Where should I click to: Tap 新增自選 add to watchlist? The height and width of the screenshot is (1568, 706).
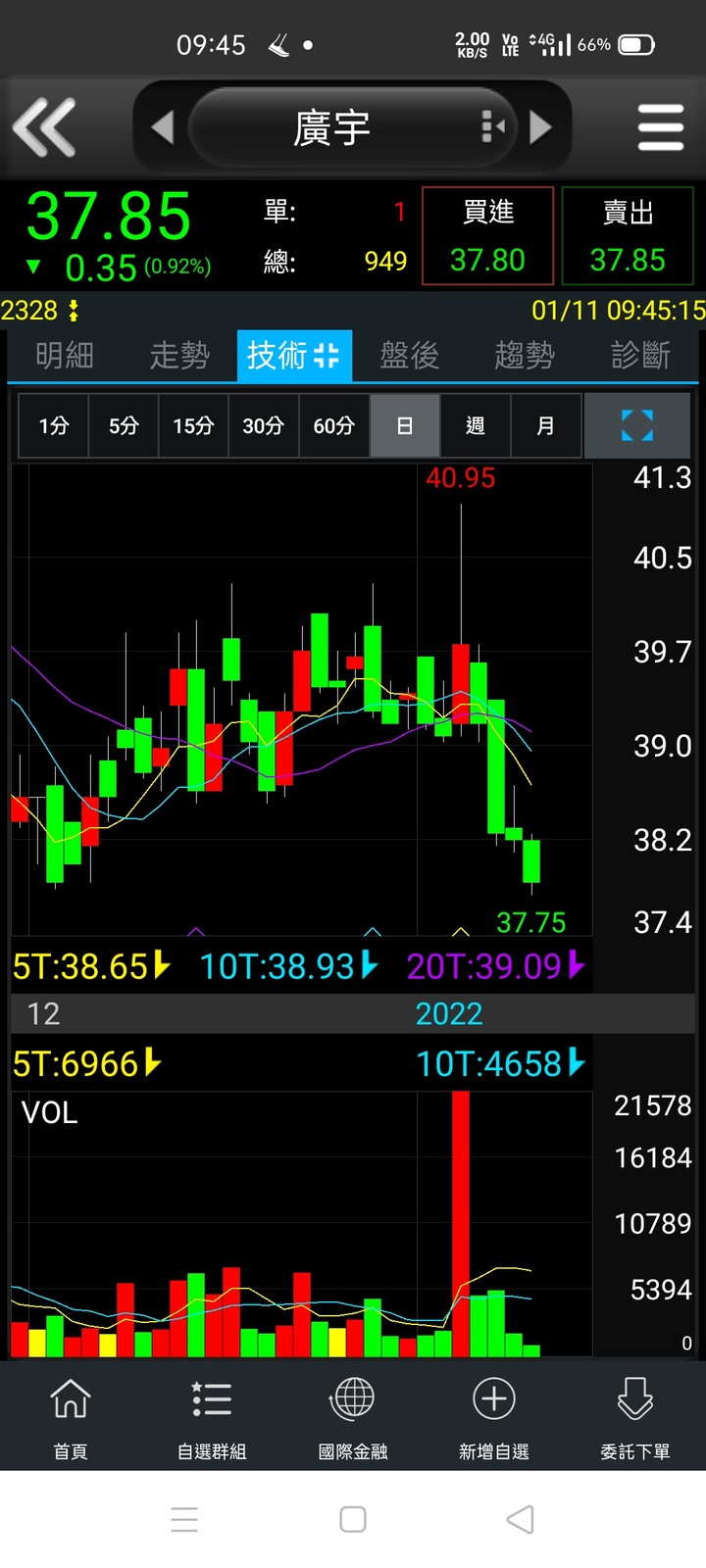(494, 1417)
